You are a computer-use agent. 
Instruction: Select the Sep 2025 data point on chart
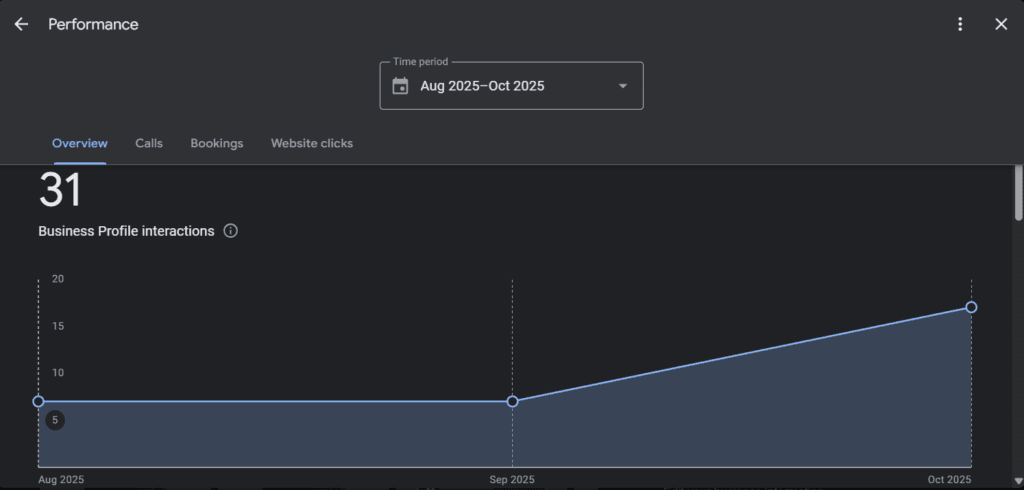point(512,401)
